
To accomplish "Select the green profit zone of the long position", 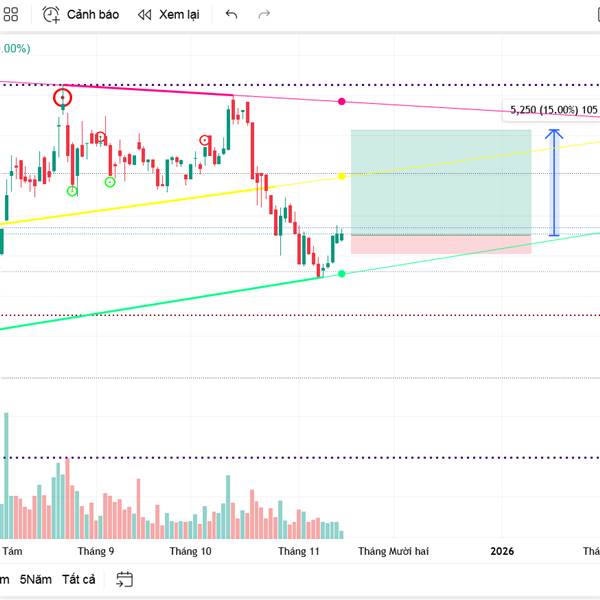I will pos(441,182).
